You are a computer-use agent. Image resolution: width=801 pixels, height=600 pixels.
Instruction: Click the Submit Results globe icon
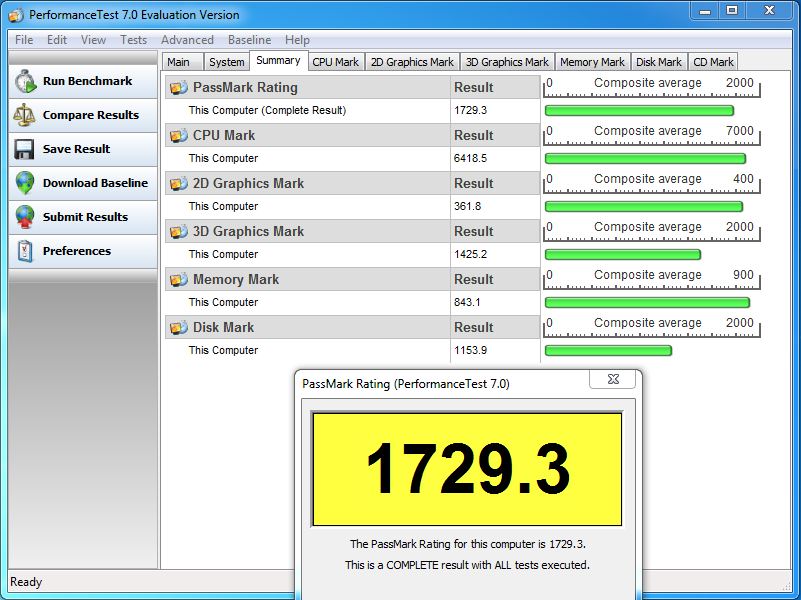click(25, 218)
